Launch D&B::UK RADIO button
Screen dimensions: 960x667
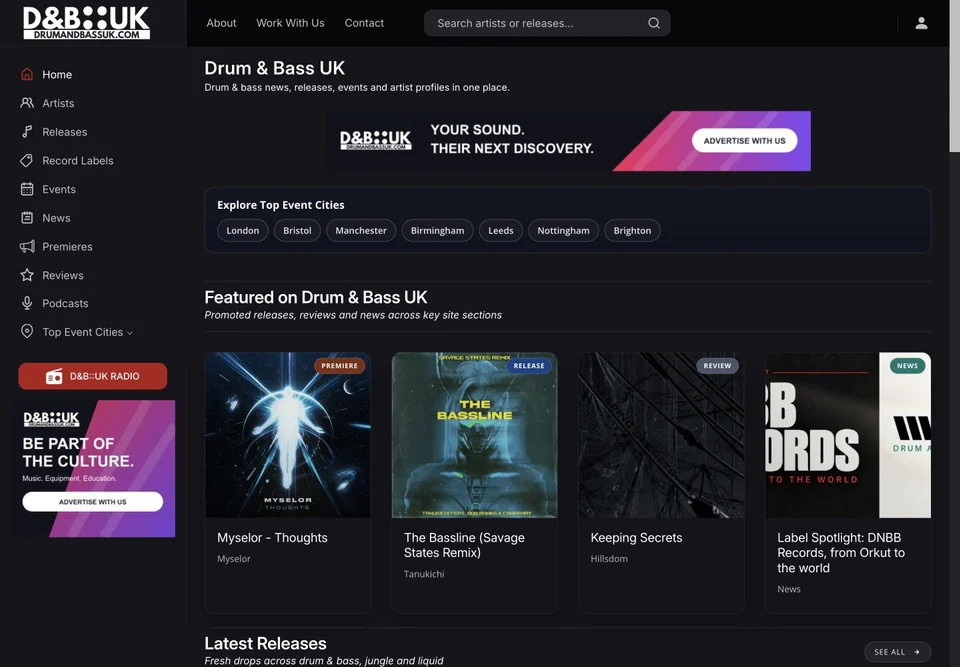click(92, 376)
